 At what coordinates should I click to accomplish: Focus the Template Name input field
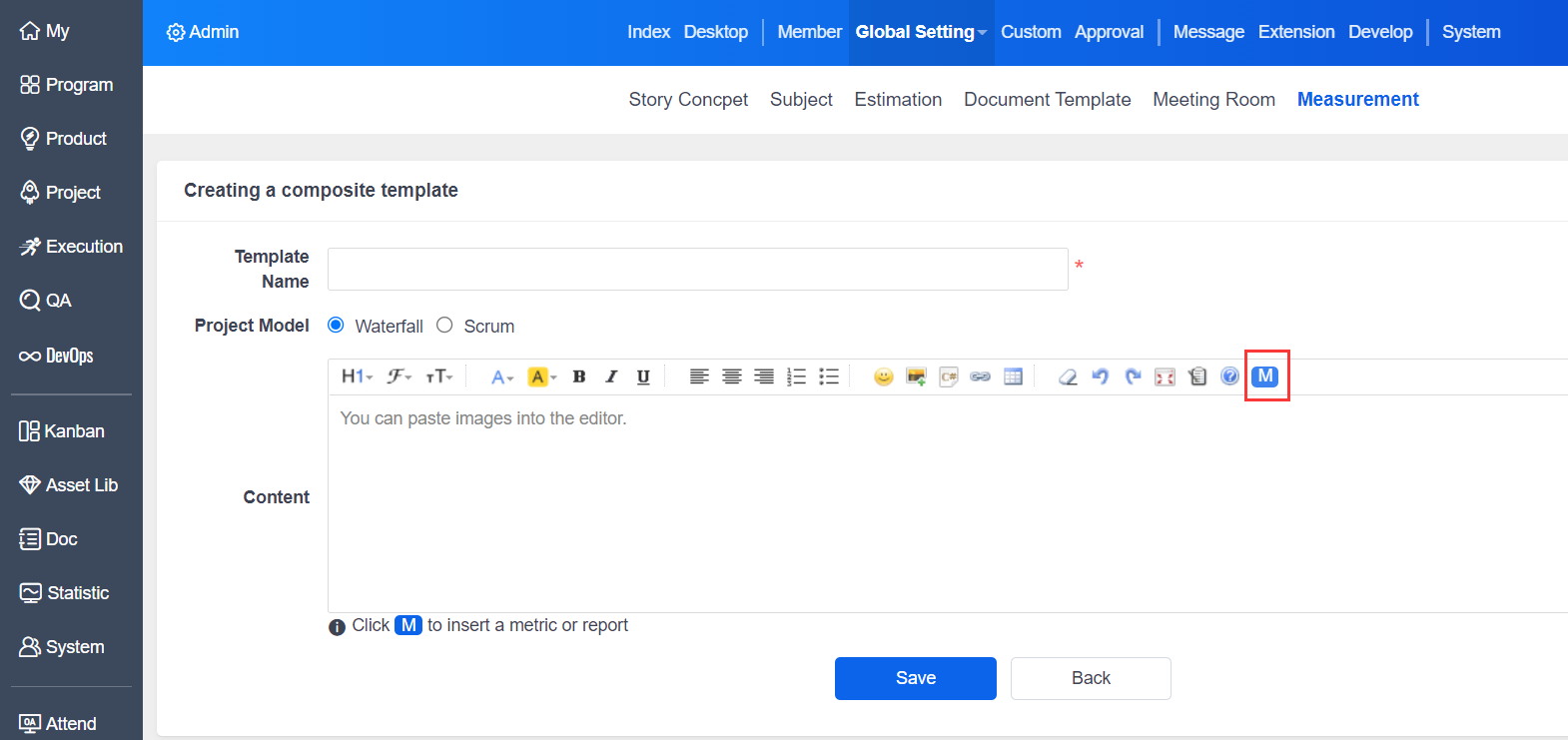coord(697,270)
